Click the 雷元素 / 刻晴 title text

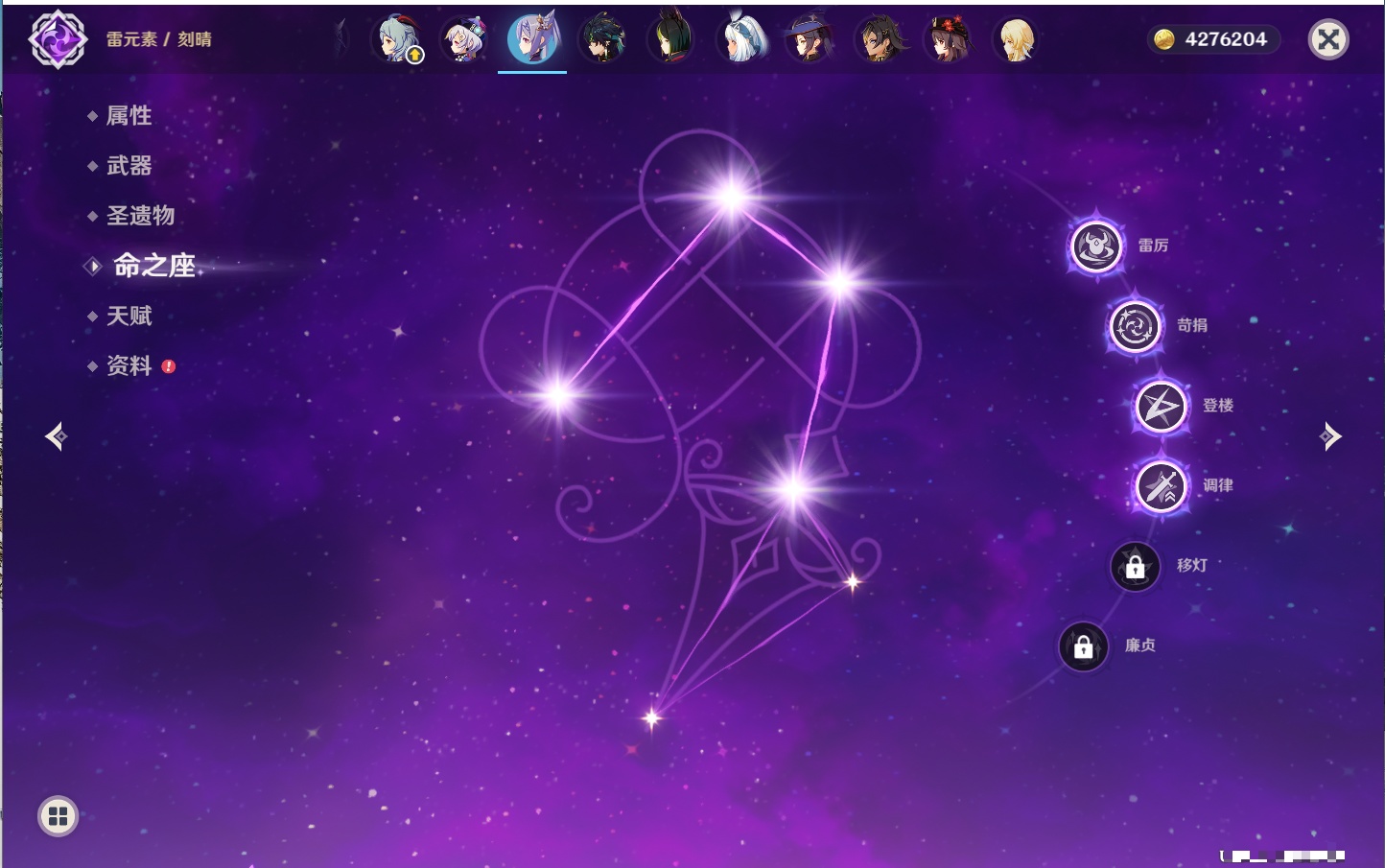[x=159, y=39]
